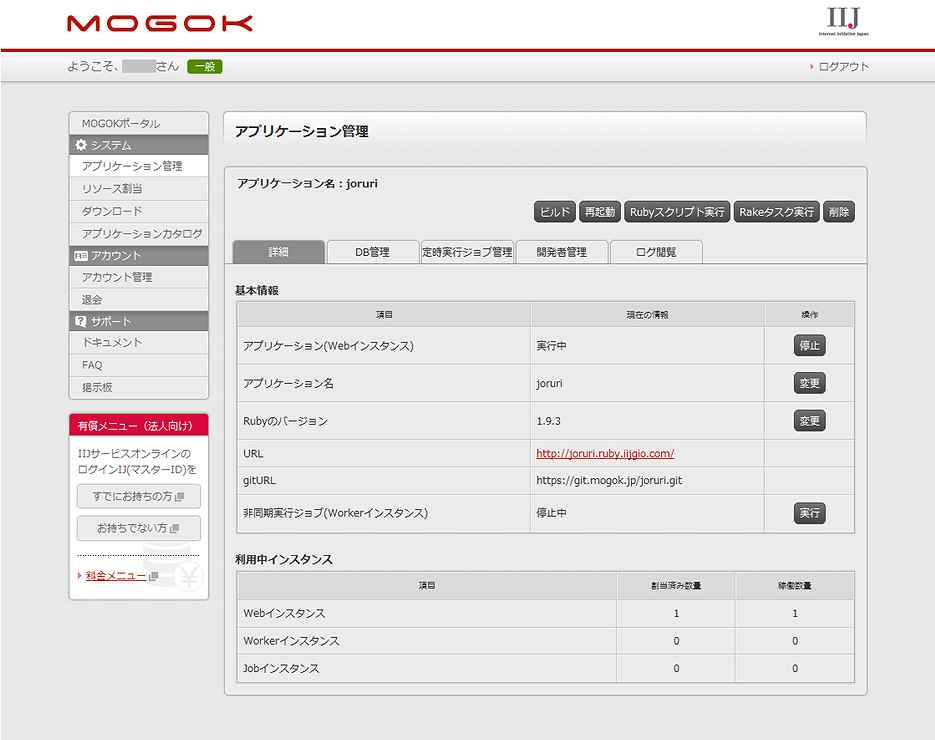Screen dimensions: 935x740
Task: Open 料金メニュー link
Action: [116, 576]
